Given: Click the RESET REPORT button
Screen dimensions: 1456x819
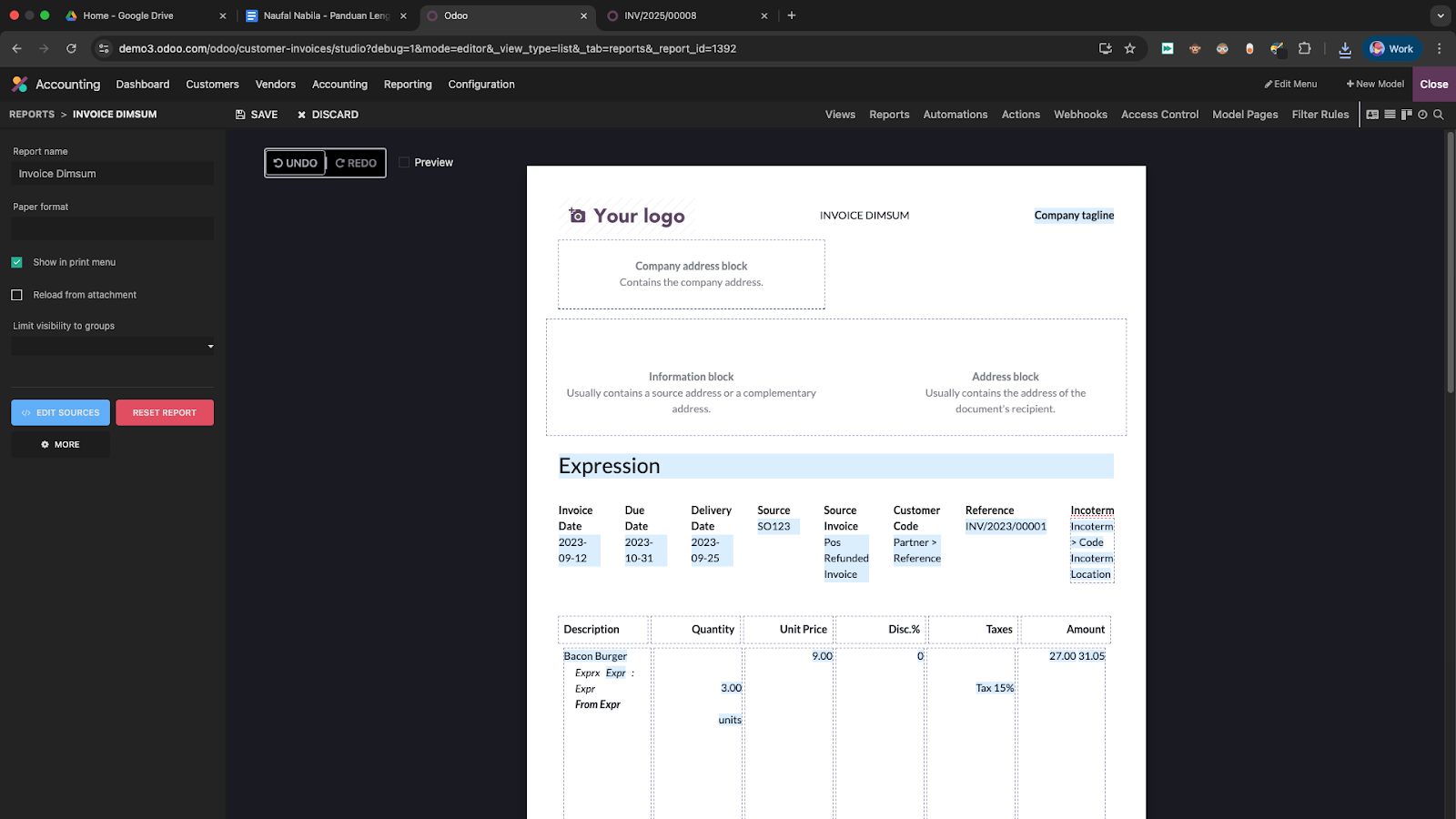Looking at the screenshot, I should [165, 412].
